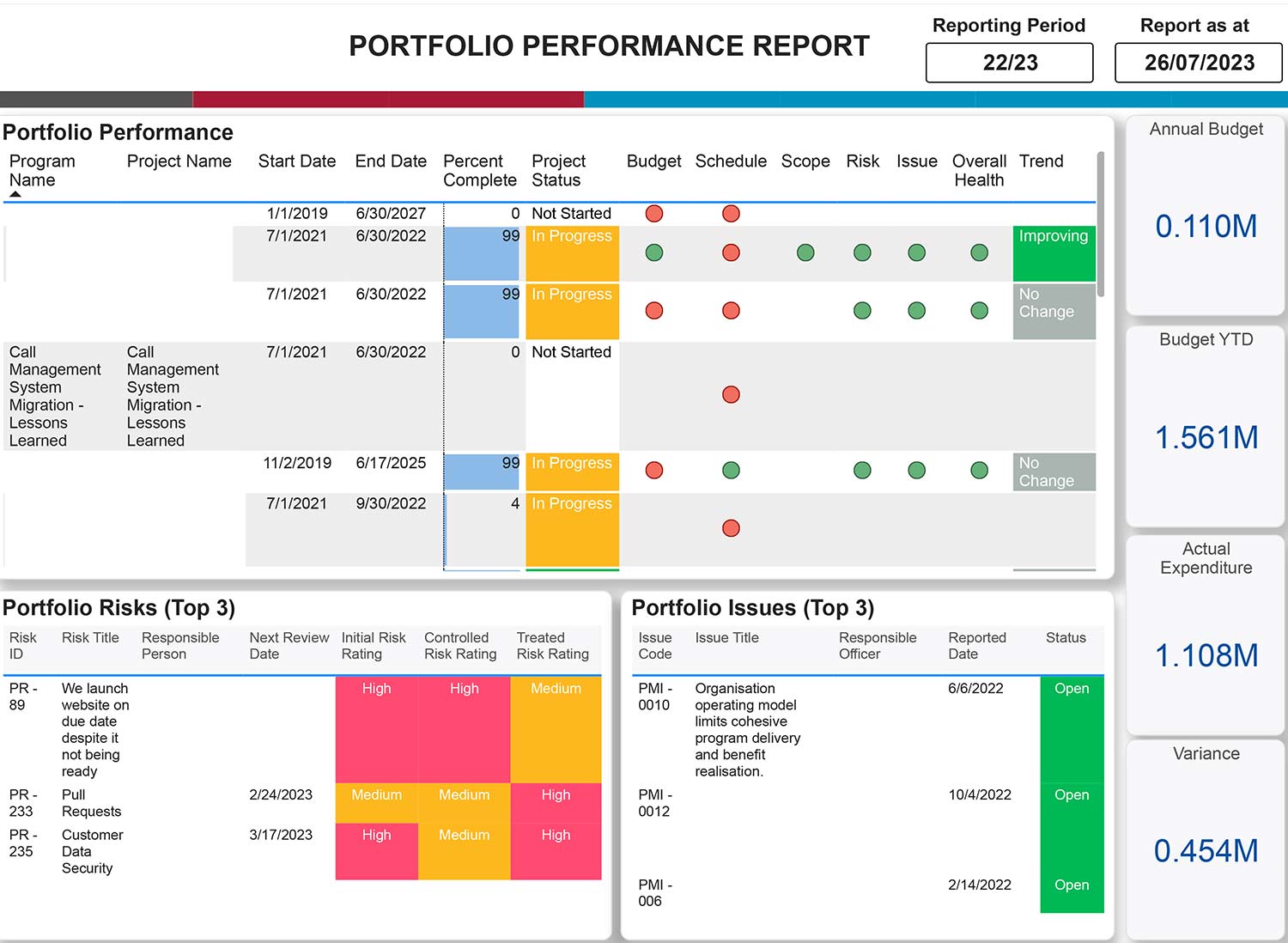Click the 2/24/2023 next review date

tap(281, 795)
